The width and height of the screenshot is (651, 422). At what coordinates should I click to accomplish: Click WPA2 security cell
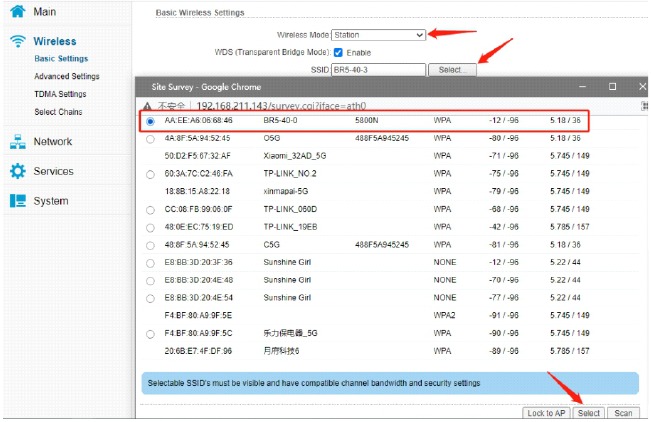coord(444,316)
